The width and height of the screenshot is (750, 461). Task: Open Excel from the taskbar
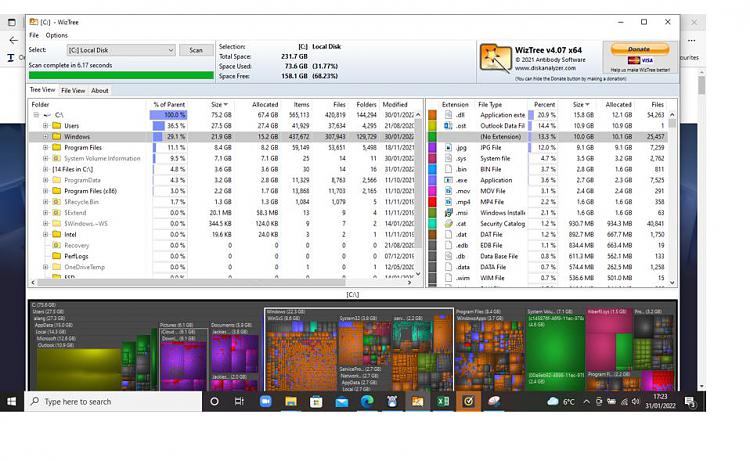[443, 402]
